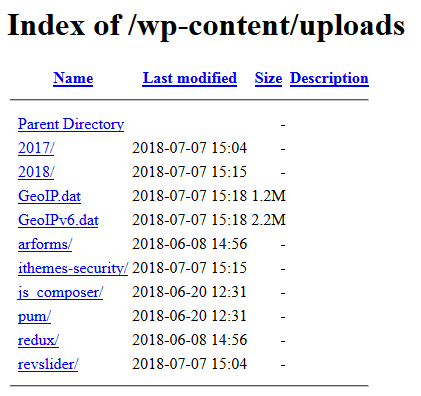421x396 pixels.
Task: Download the GeoIP.dat file
Action: point(50,196)
